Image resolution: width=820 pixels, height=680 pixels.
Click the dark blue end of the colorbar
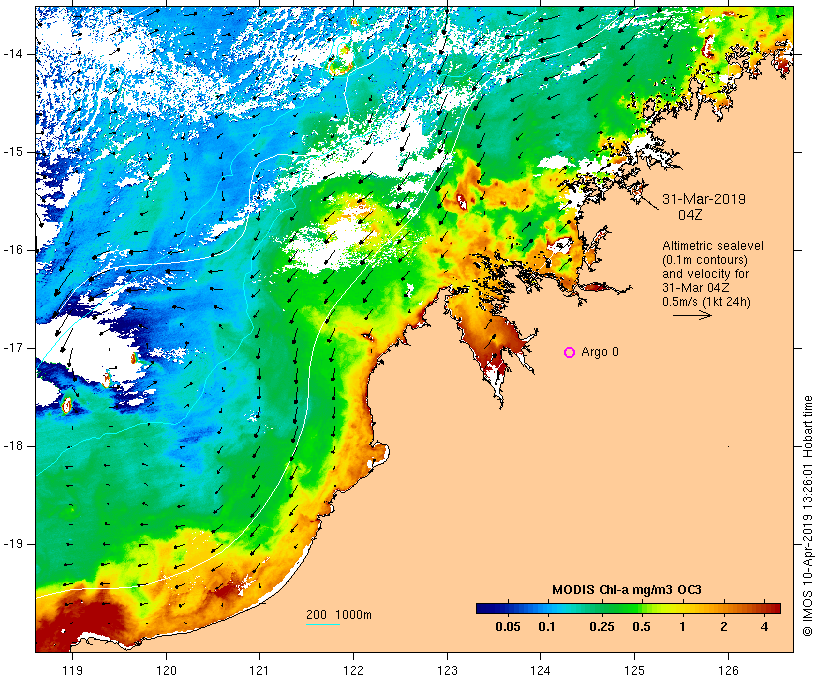click(x=484, y=608)
